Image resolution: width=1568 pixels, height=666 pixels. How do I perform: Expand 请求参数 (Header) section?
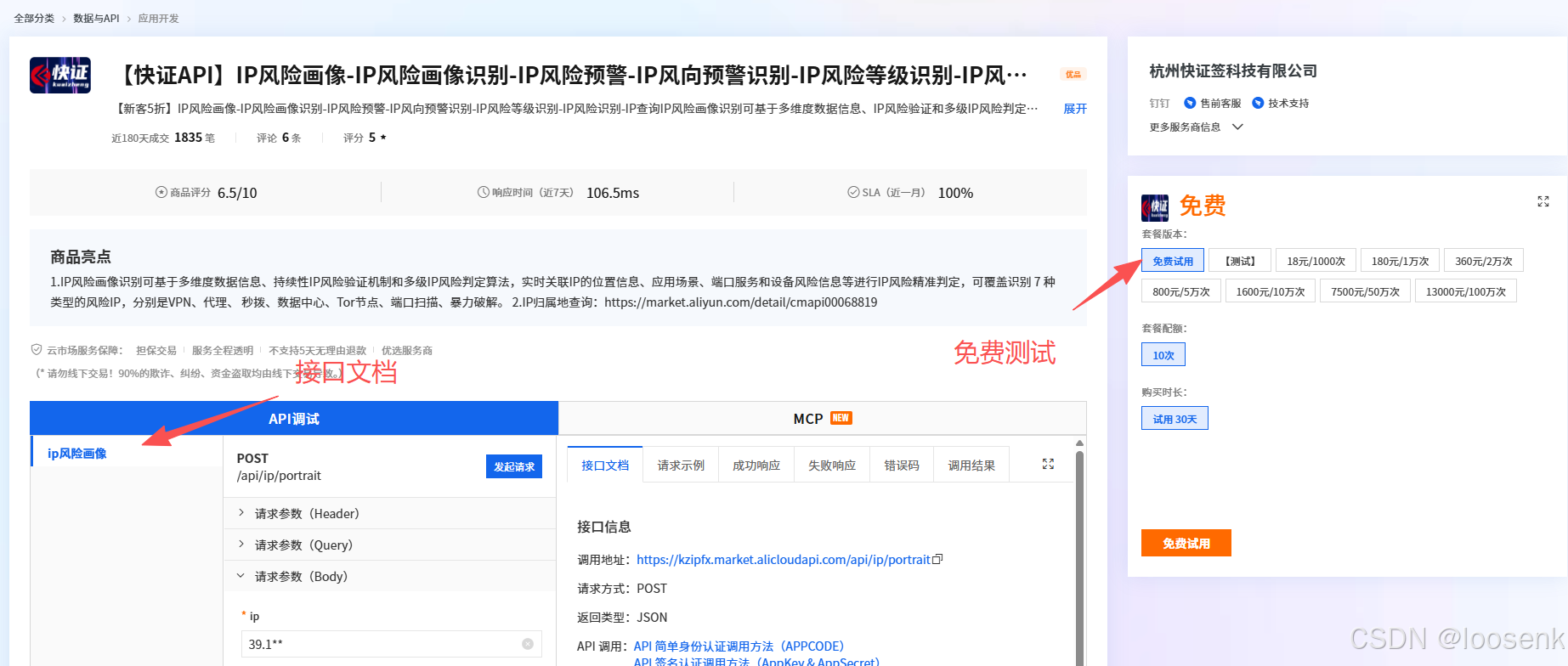coord(389,513)
